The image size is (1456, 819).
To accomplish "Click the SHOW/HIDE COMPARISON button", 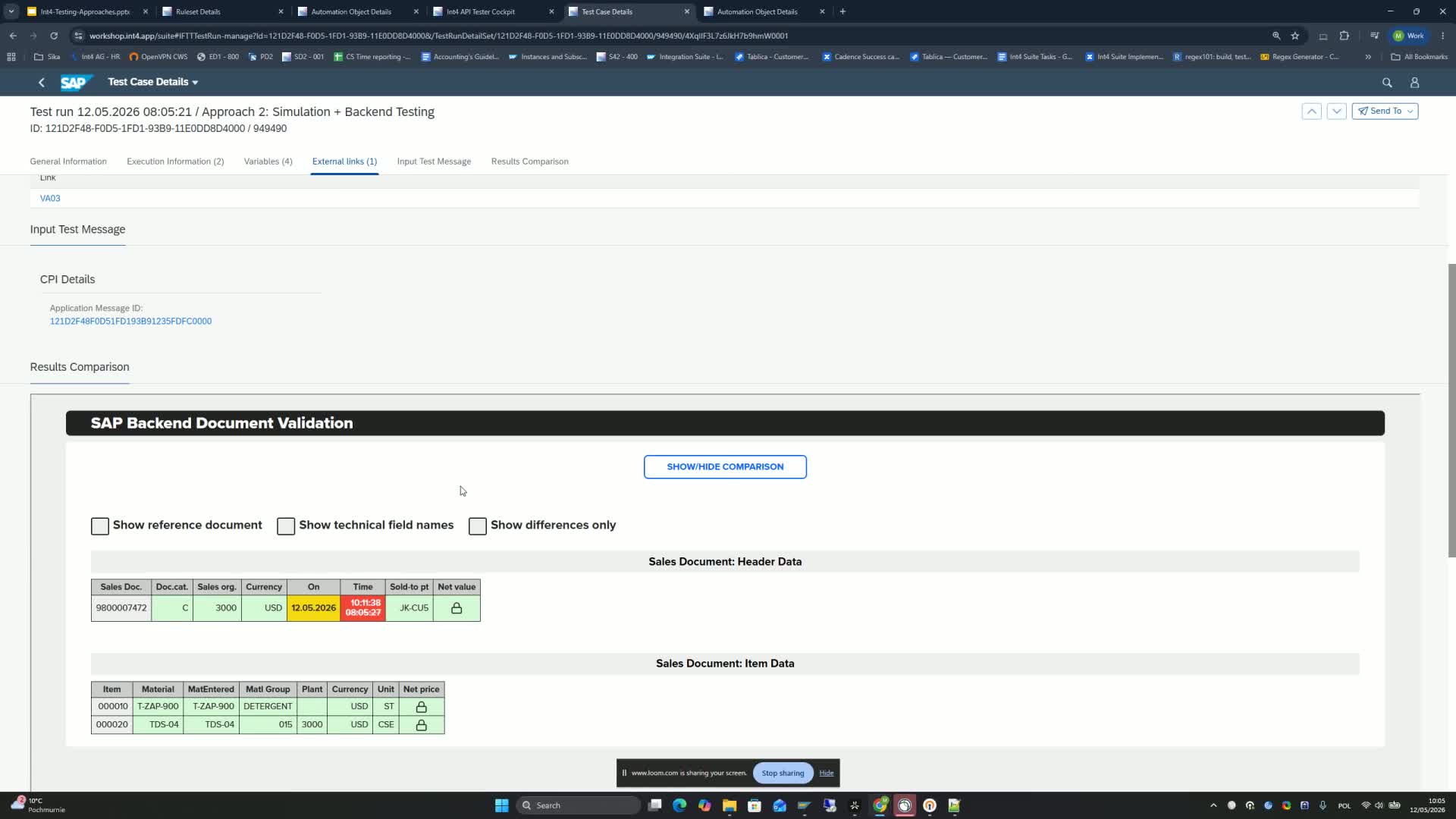I will click(x=725, y=467).
